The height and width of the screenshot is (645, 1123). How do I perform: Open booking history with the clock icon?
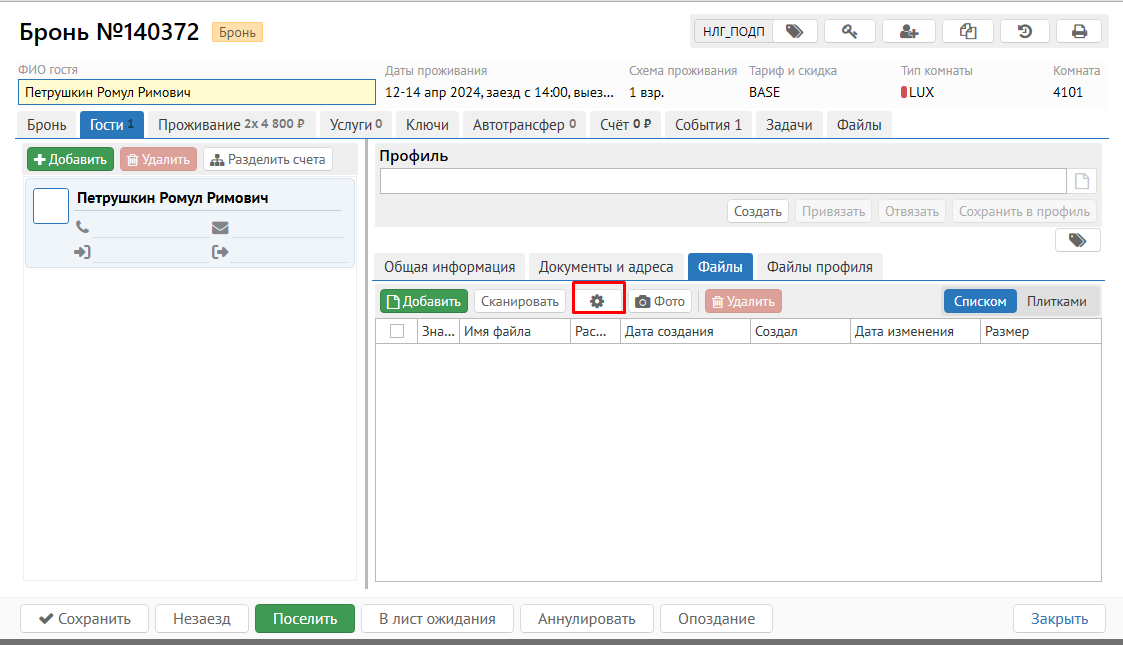click(1025, 31)
